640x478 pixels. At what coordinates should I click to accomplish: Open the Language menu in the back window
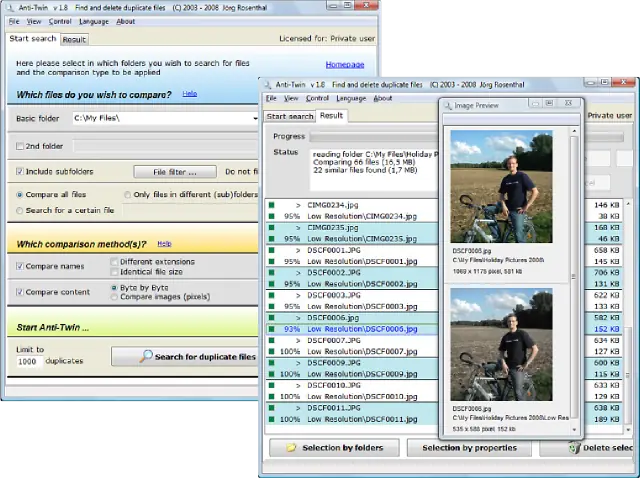pos(93,21)
